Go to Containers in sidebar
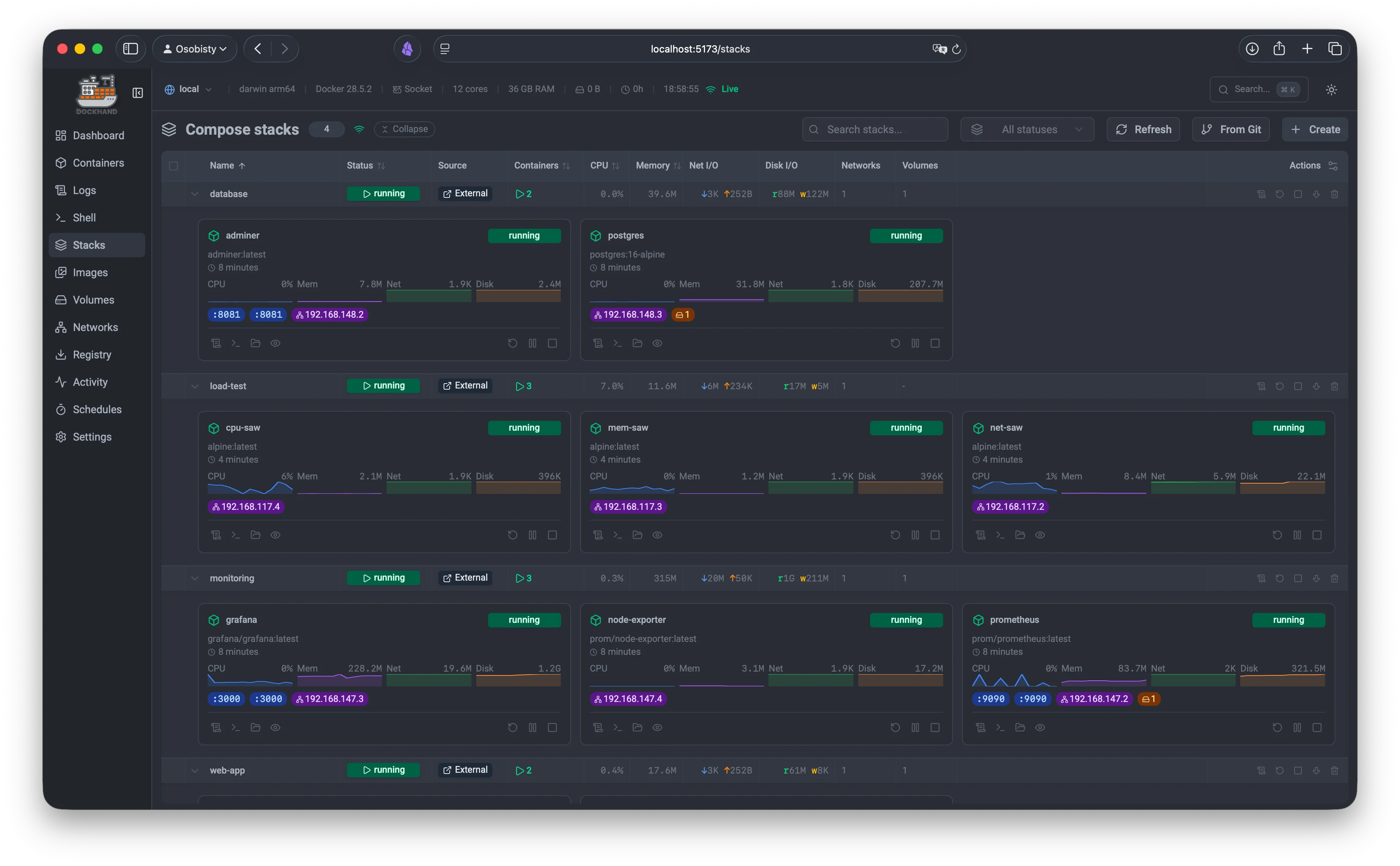Screen dimensions: 1400x866 click(x=98, y=163)
